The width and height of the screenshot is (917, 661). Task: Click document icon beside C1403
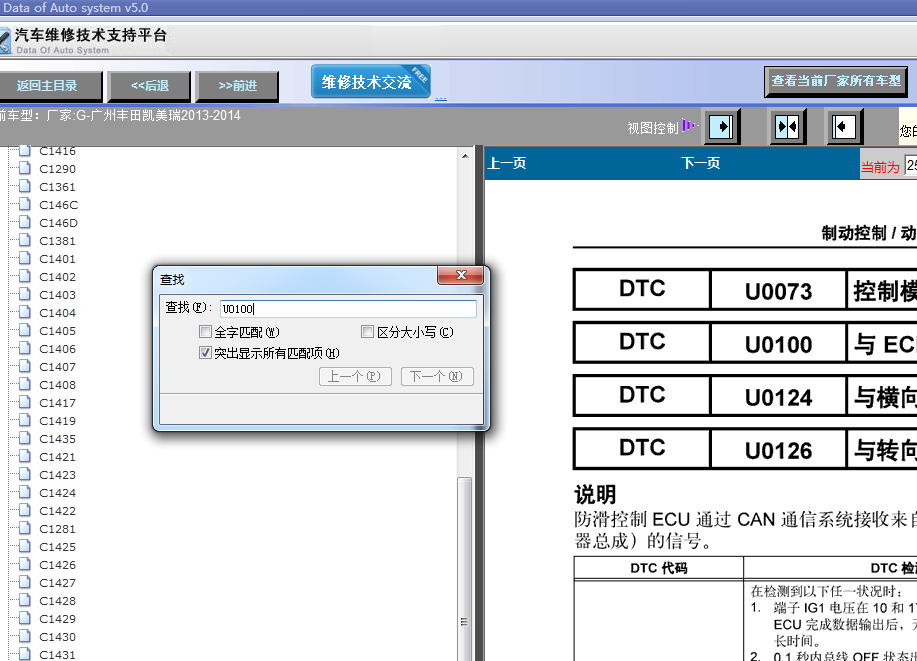(x=25, y=294)
